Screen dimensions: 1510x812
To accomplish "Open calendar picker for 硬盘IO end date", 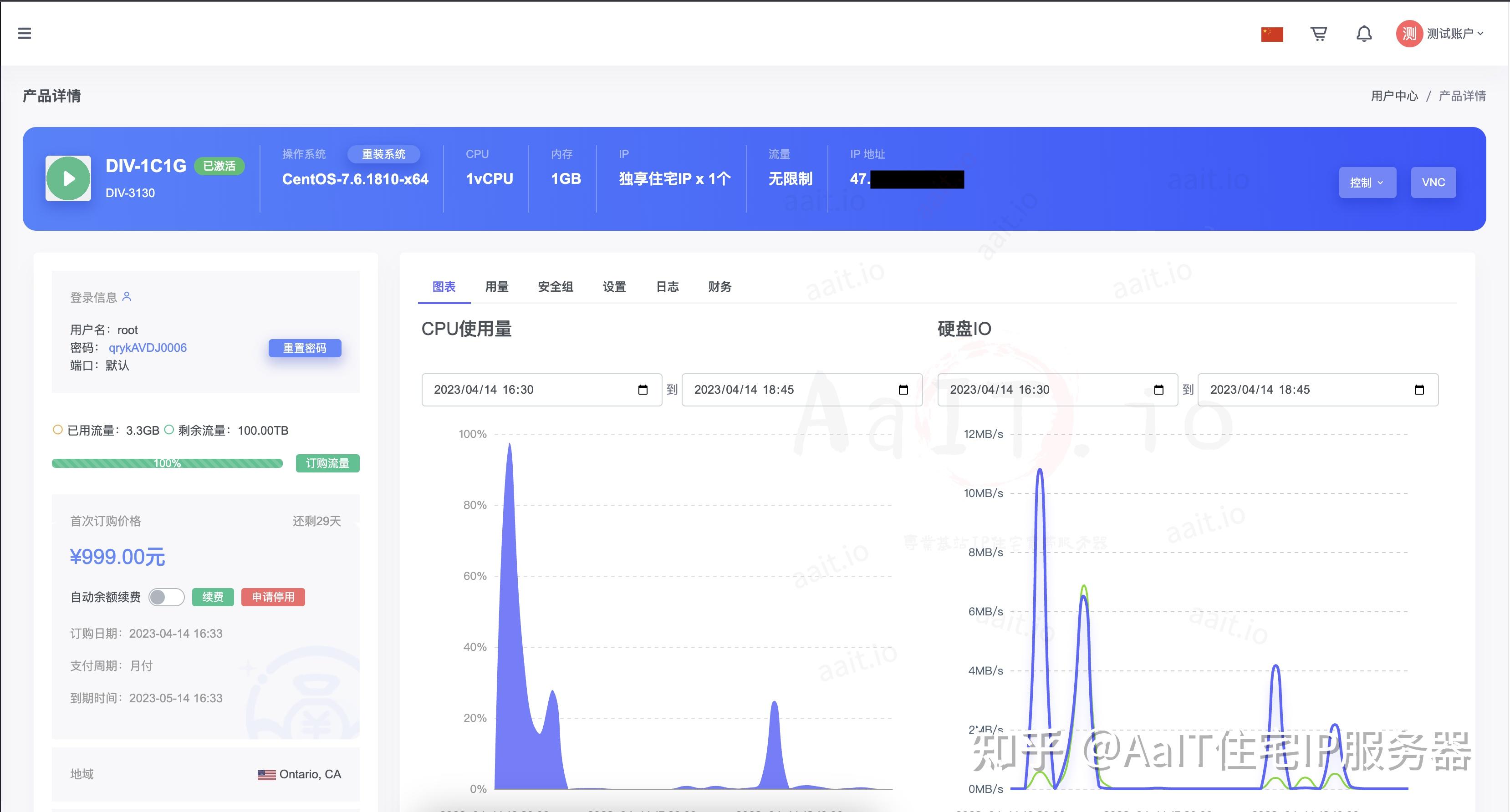I will click(x=1420, y=390).
